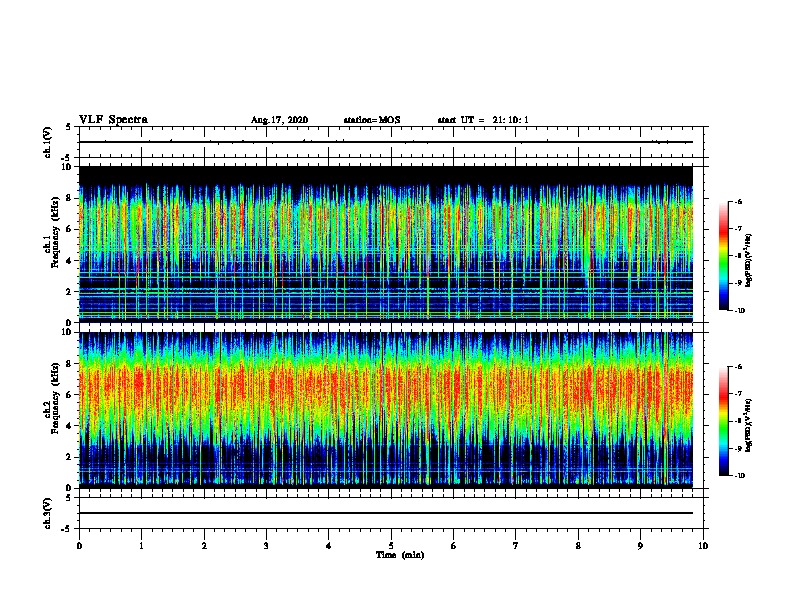Click time-axis tick label "7"
Viewport: 792px width, 612px height.
pyautogui.click(x=516, y=546)
